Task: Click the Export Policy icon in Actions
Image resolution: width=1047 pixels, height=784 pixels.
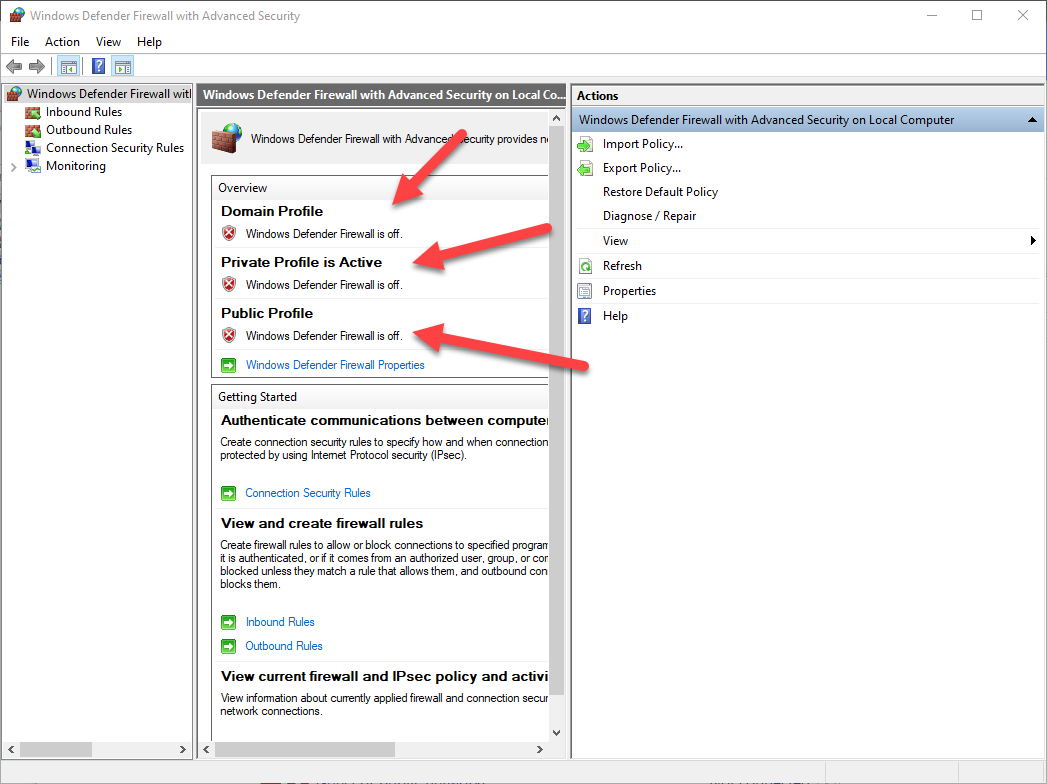Action: [585, 169]
